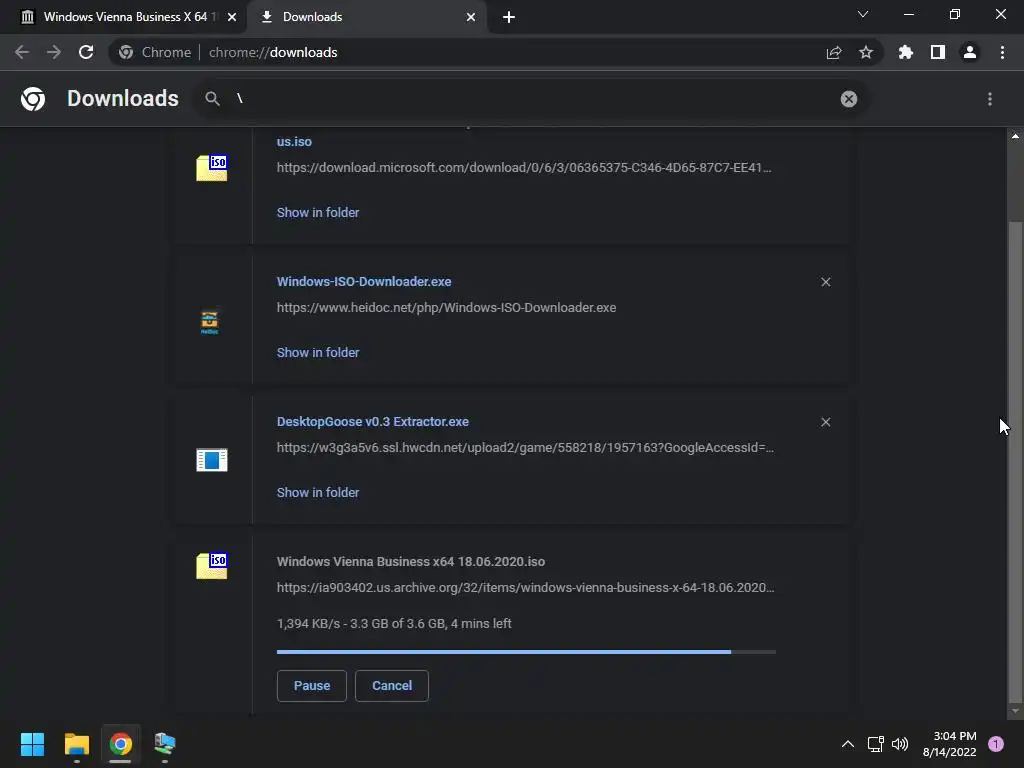This screenshot has height=768, width=1024.
Task: Click the archive.org Windows Vienna URL
Action: point(525,588)
